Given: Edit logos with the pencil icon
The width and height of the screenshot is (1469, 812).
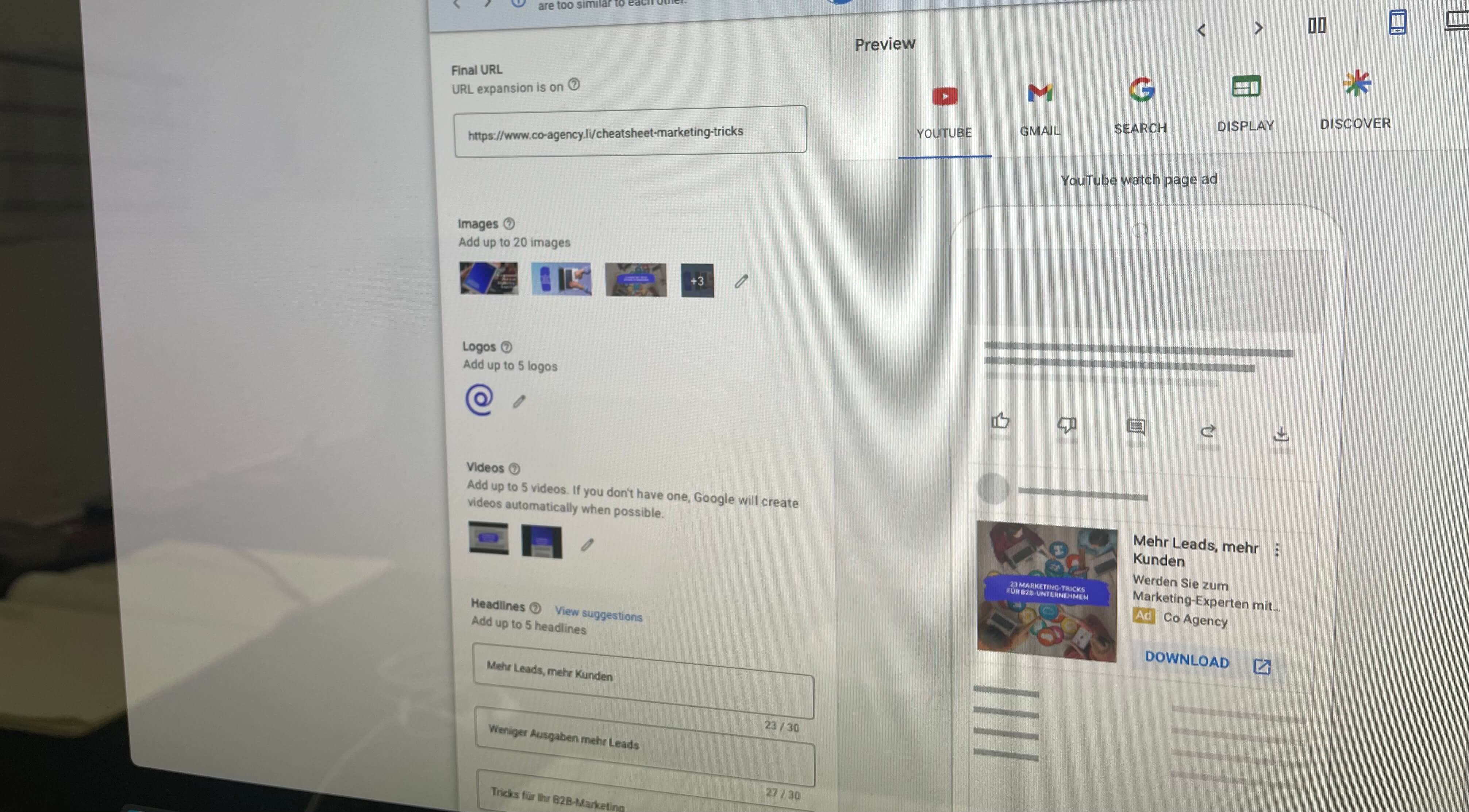Looking at the screenshot, I should [x=518, y=401].
